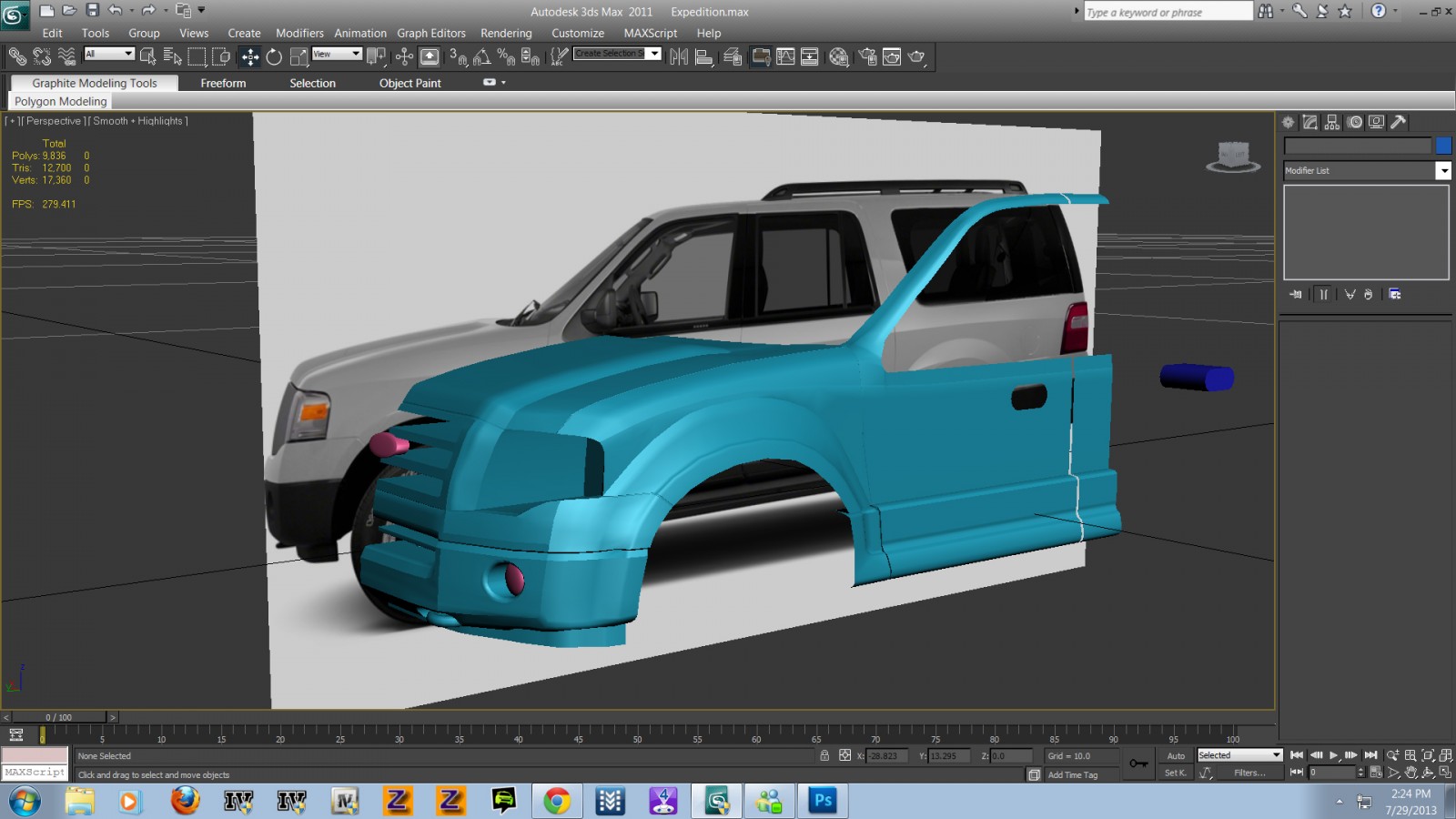Click the Mirror tool icon
Image resolution: width=1456 pixels, height=819 pixels.
pos(679,57)
